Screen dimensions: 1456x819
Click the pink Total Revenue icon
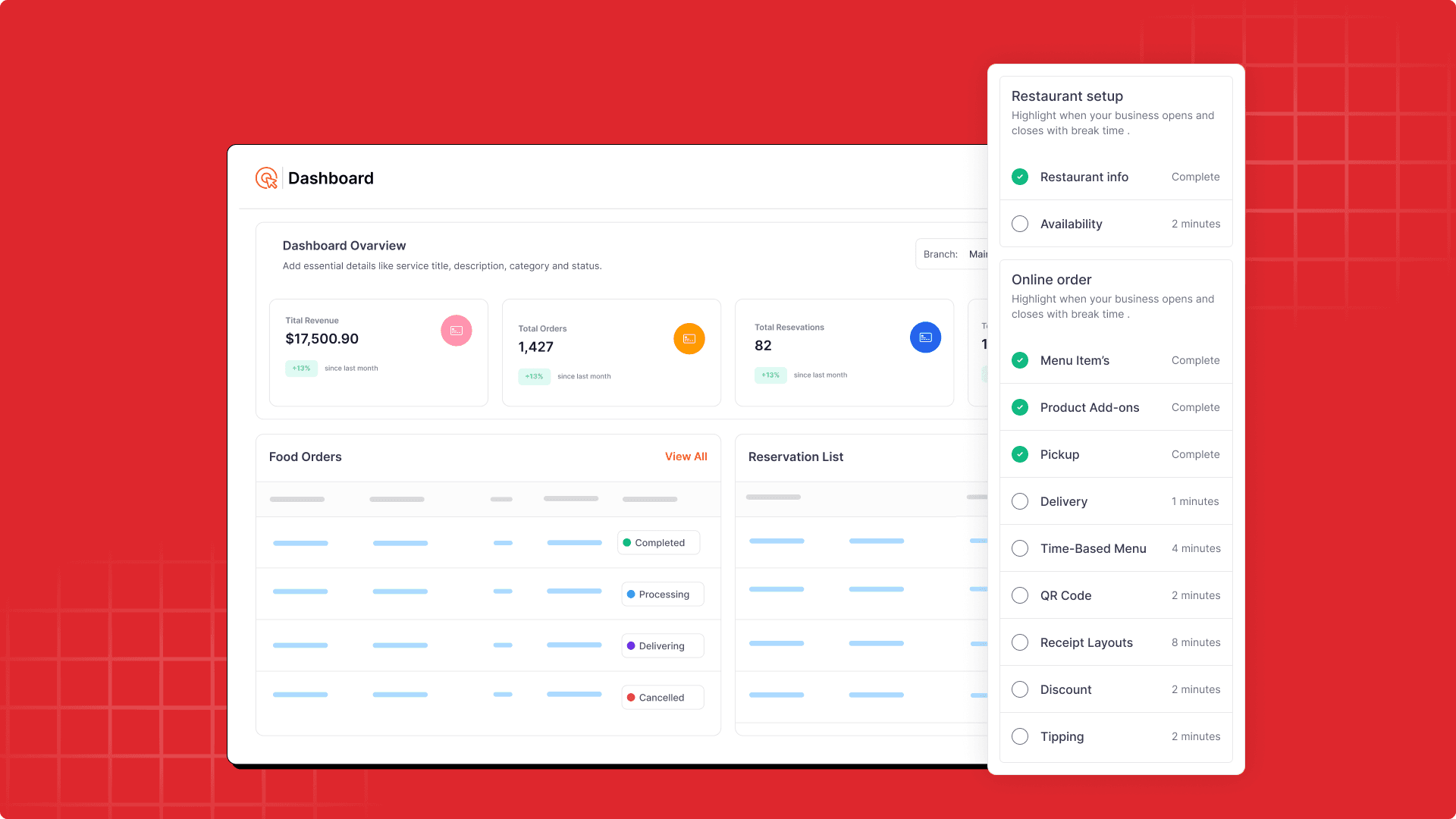(457, 331)
